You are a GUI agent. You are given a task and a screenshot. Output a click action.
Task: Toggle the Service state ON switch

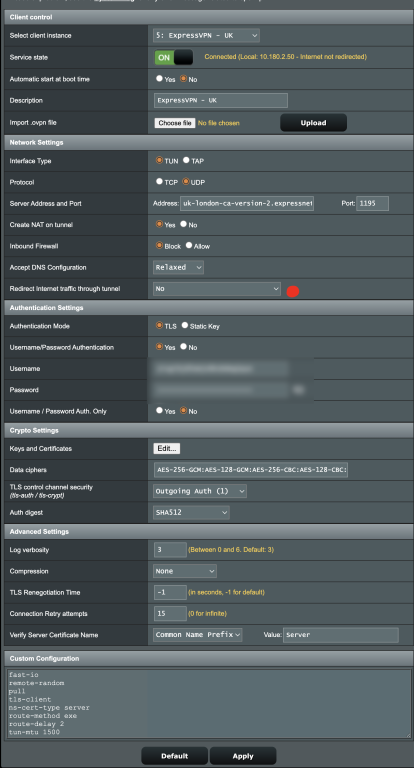click(x=173, y=57)
